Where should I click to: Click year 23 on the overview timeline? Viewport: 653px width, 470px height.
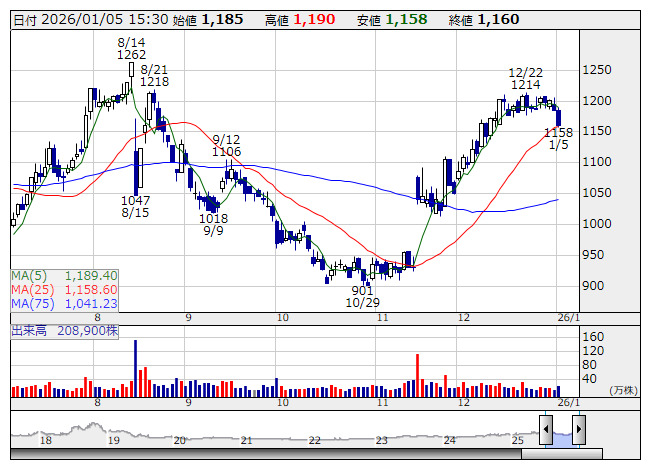coord(381,440)
